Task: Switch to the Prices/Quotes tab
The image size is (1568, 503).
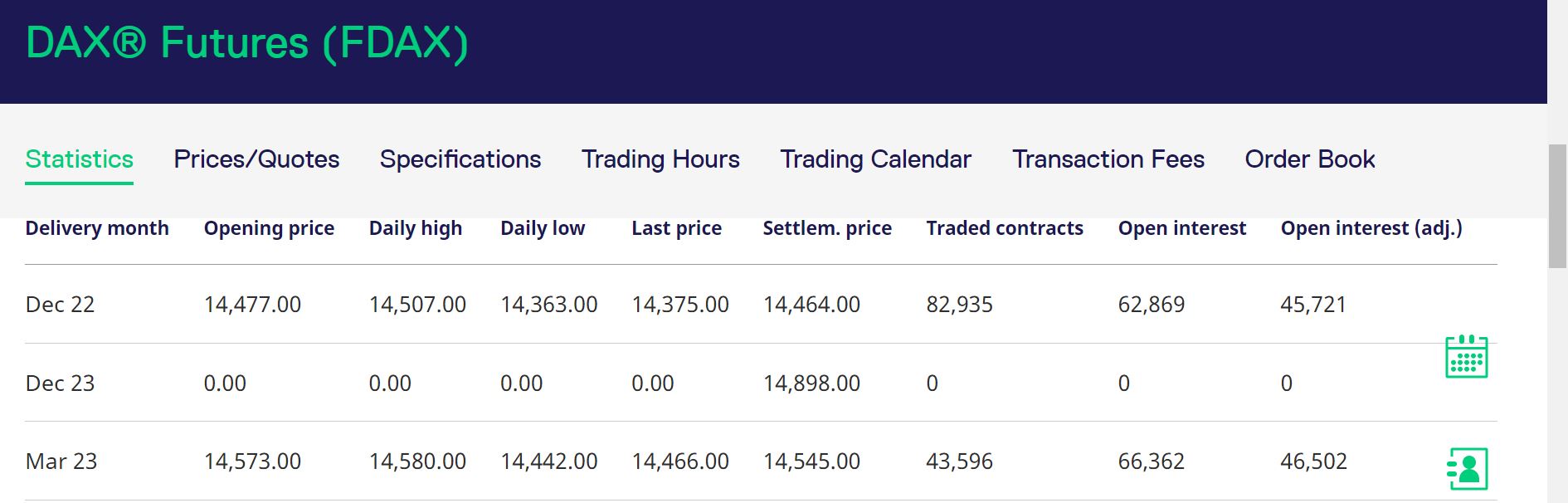Action: pyautogui.click(x=256, y=159)
